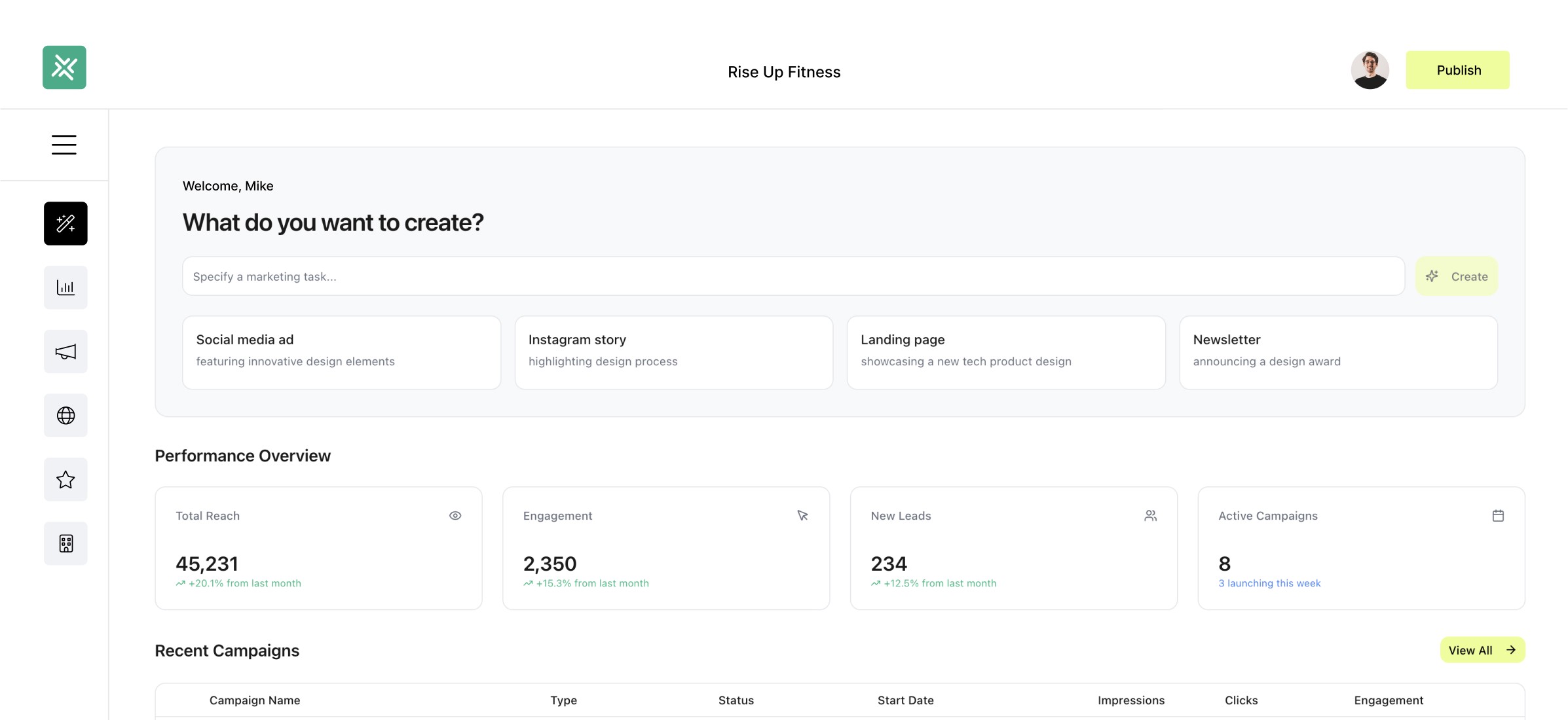Click the globe icon in sidebar

[x=65, y=416]
